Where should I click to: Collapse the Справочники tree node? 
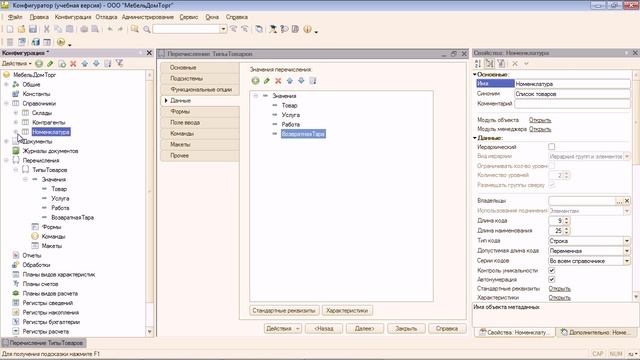(x=6, y=104)
